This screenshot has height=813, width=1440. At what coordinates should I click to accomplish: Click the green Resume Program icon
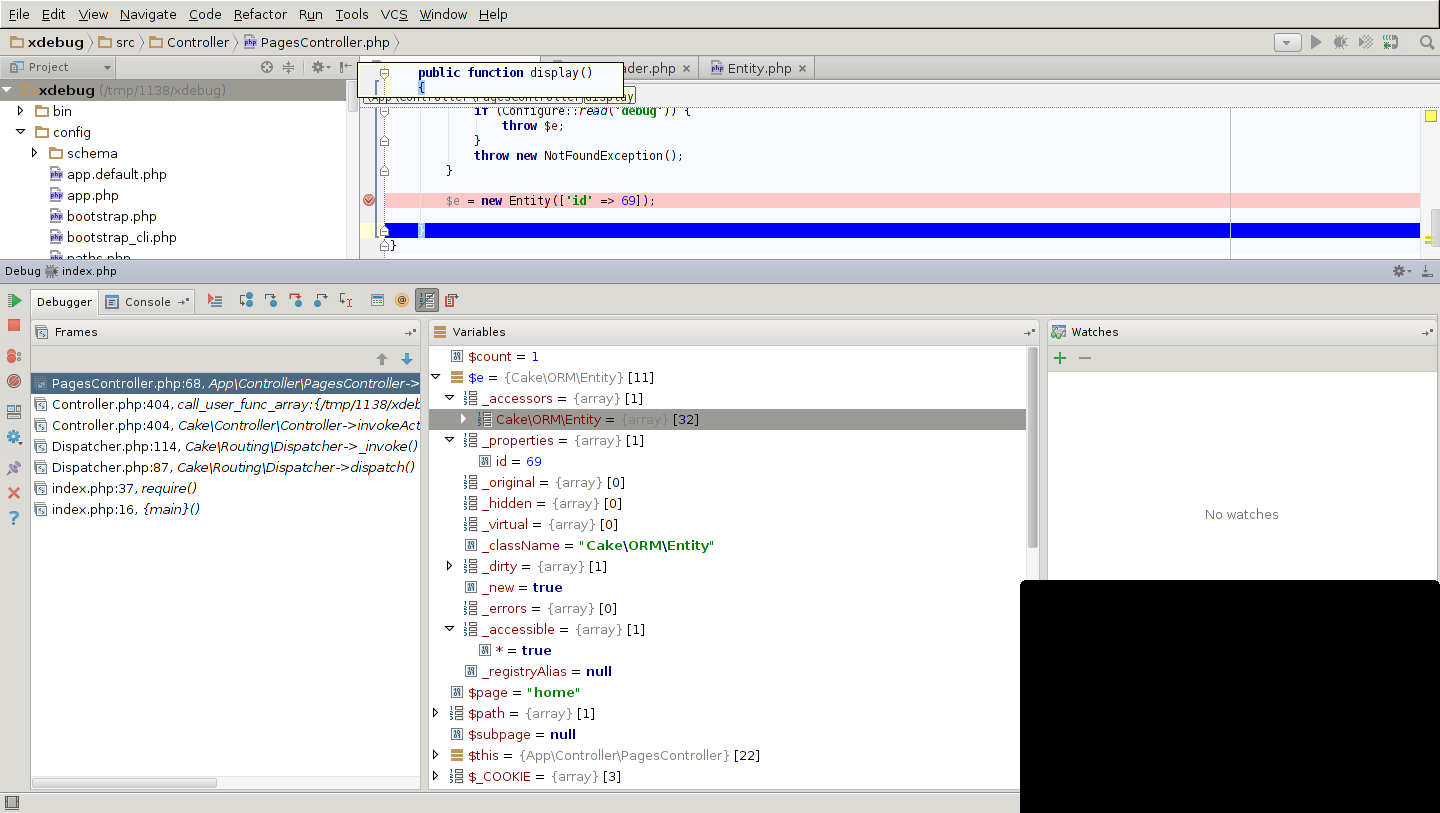point(14,301)
